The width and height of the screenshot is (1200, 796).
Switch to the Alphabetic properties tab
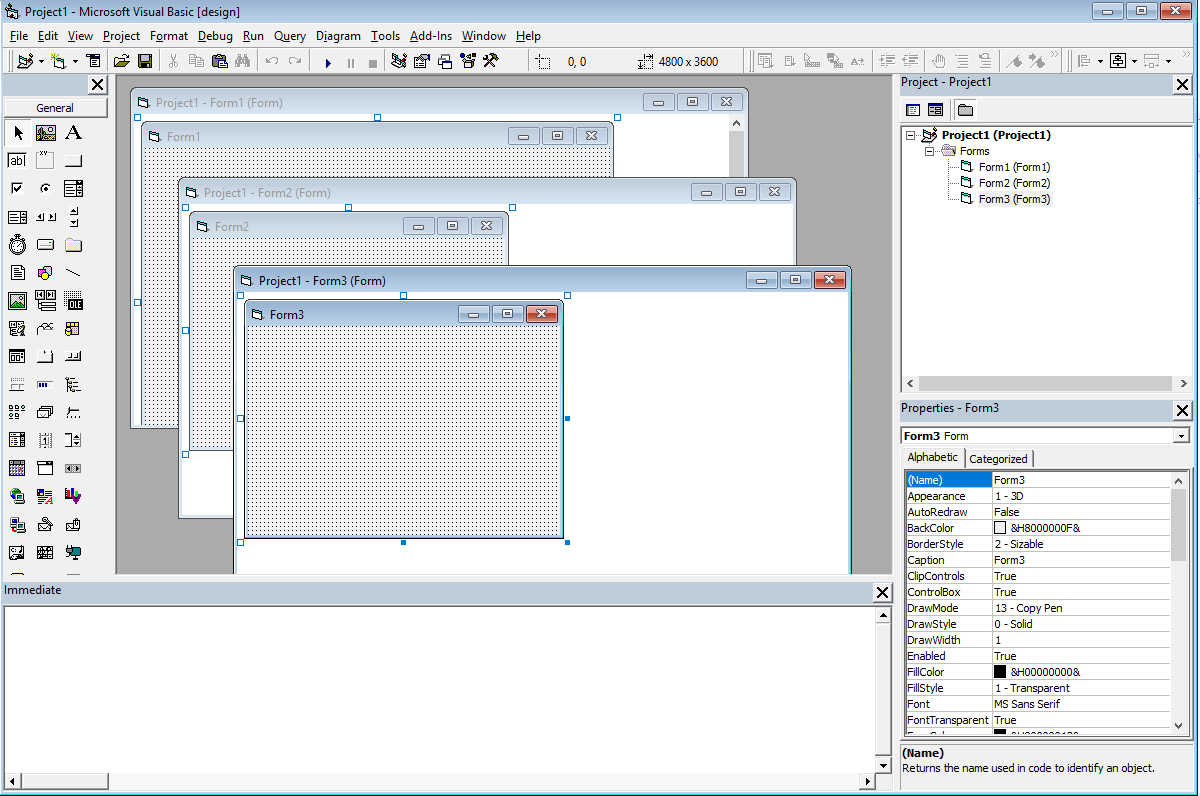(932, 457)
